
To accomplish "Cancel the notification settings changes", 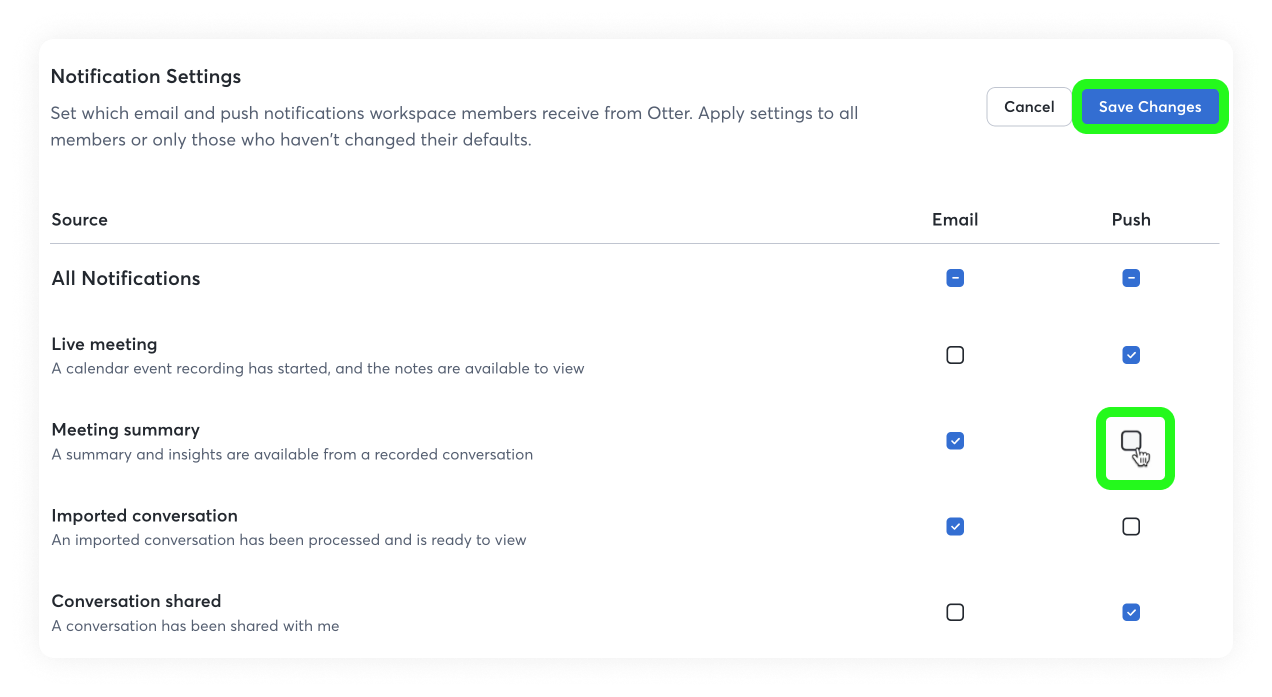I will tap(1029, 107).
